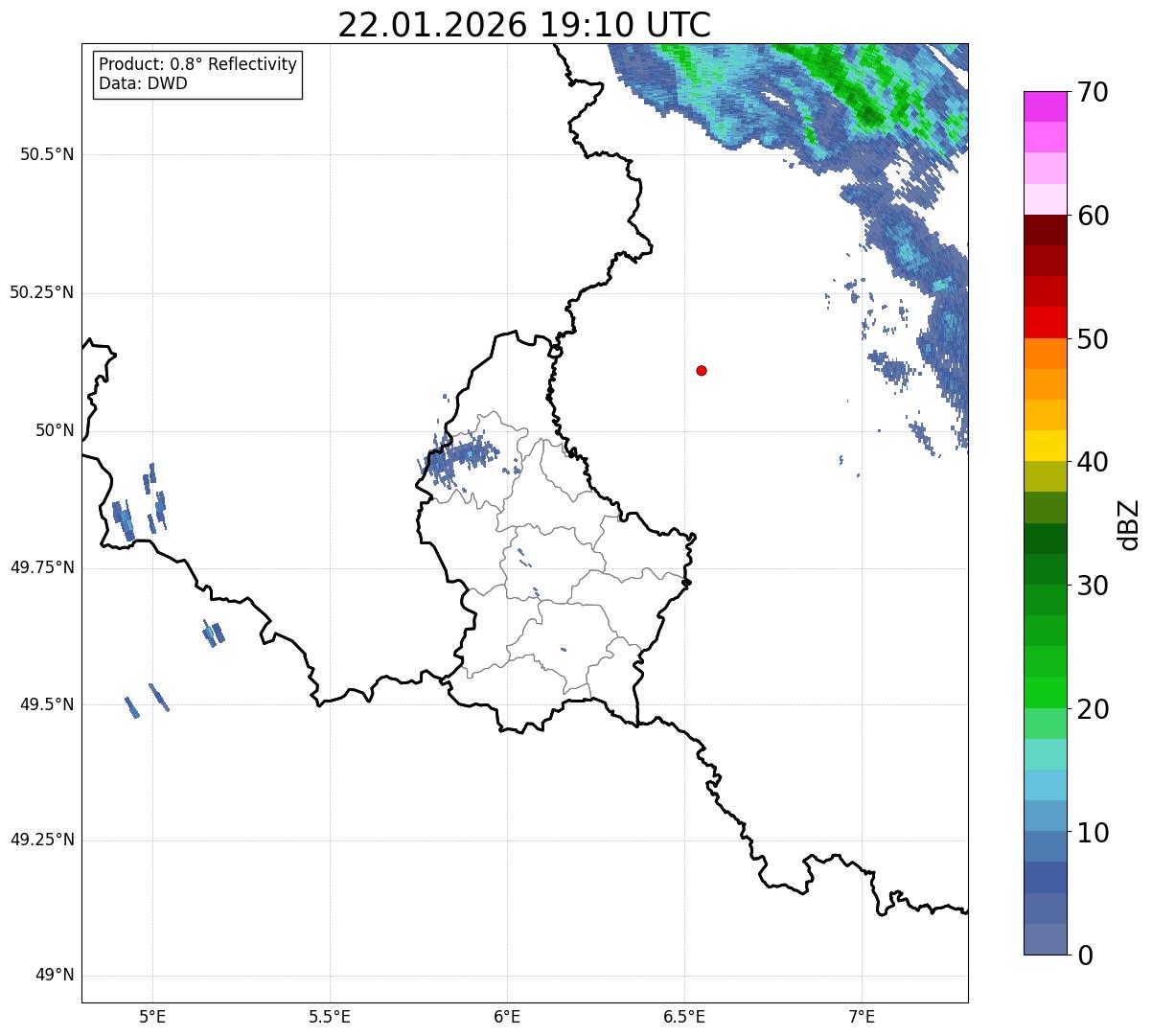Image resolution: width=1152 pixels, height=1036 pixels.
Task: Click the 49.25°N latitude label
Action: click(x=42, y=840)
